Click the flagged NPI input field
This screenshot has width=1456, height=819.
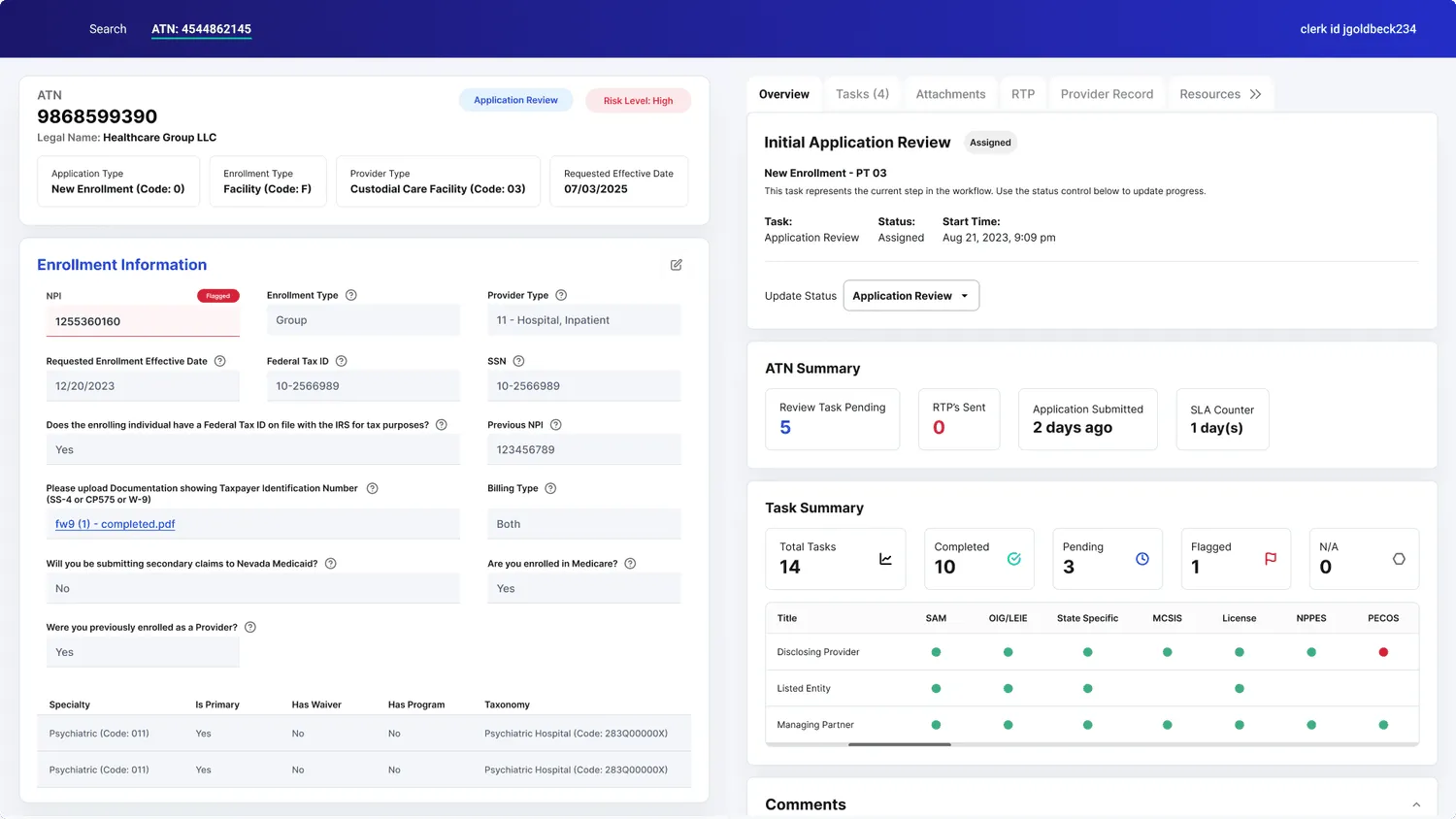pyautogui.click(x=143, y=321)
